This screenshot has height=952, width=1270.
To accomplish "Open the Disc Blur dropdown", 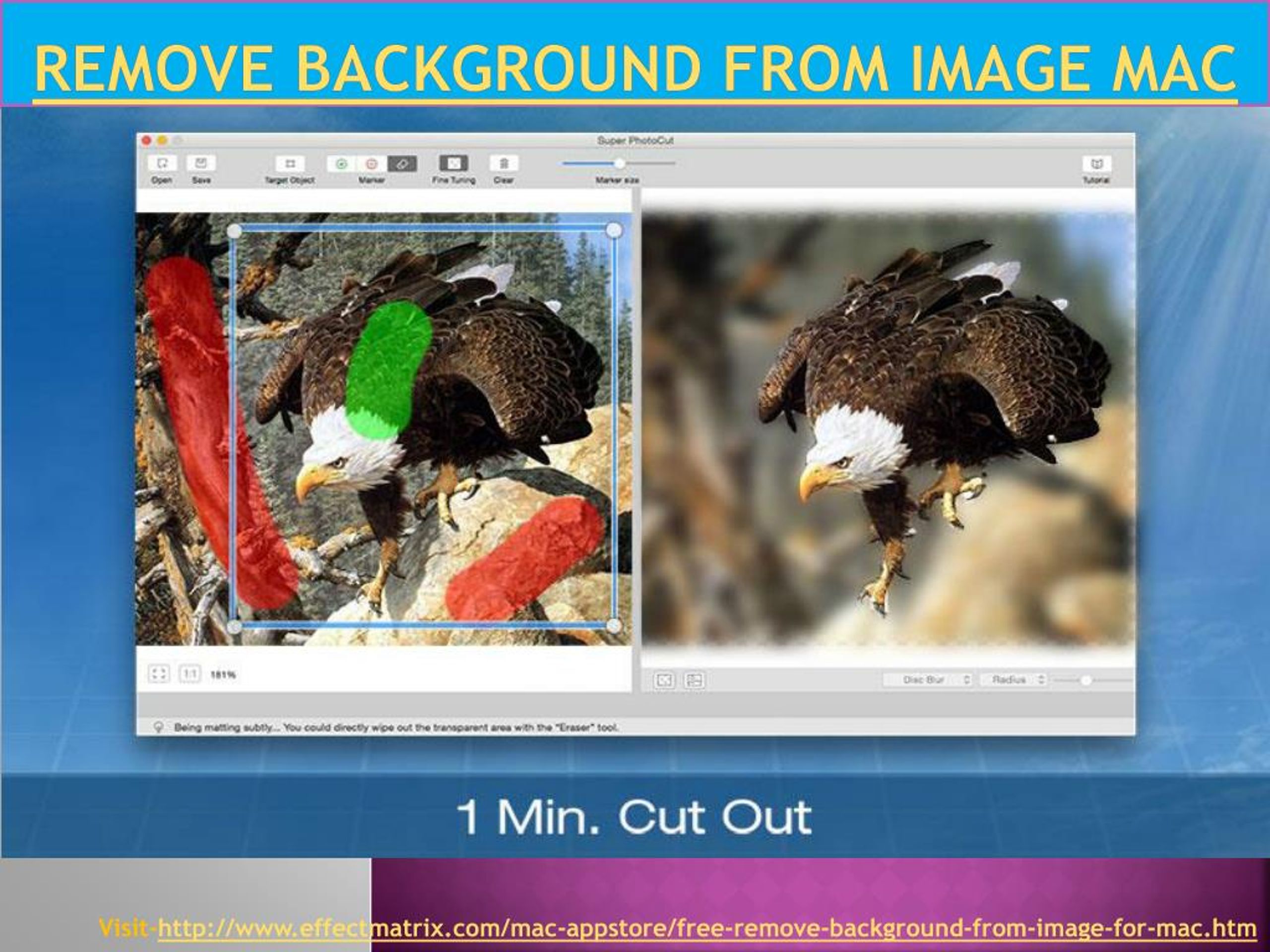I will point(927,680).
